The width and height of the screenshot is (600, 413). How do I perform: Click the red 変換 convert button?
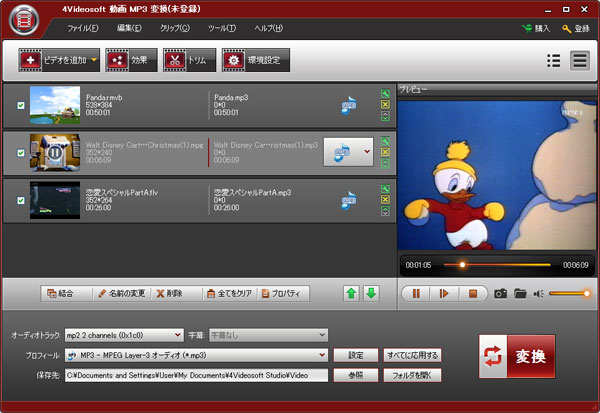pyautogui.click(x=517, y=356)
